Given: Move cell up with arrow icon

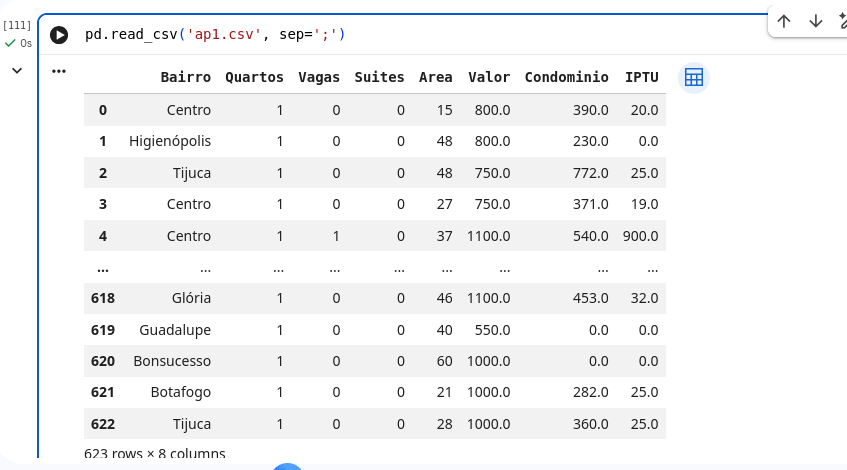Looking at the screenshot, I should [784, 21].
